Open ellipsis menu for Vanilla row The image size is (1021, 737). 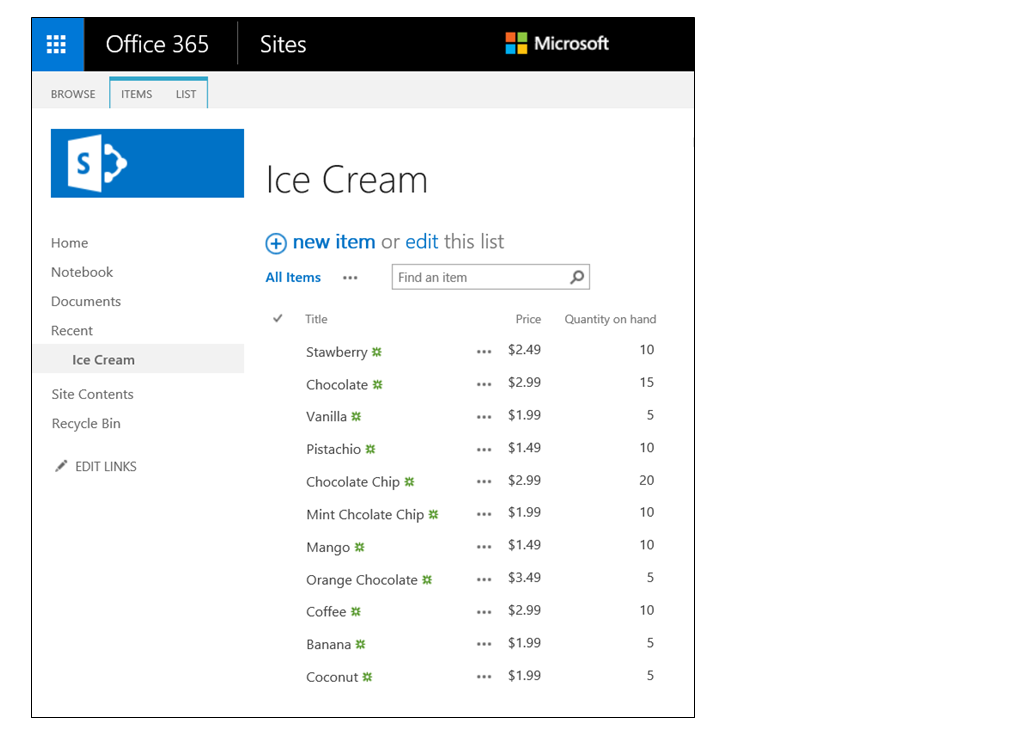[x=484, y=417]
